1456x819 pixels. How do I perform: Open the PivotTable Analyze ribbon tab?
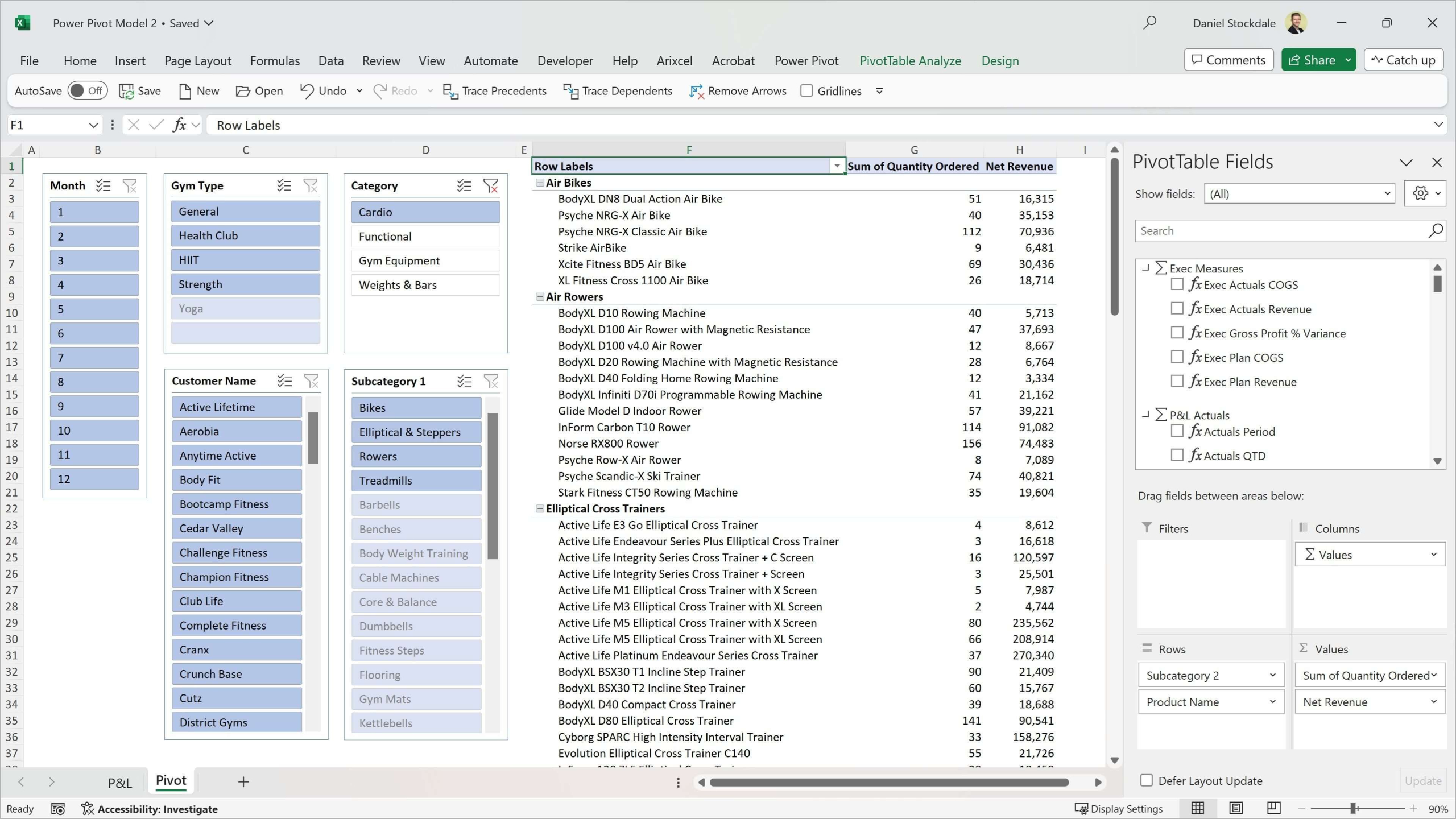click(910, 60)
